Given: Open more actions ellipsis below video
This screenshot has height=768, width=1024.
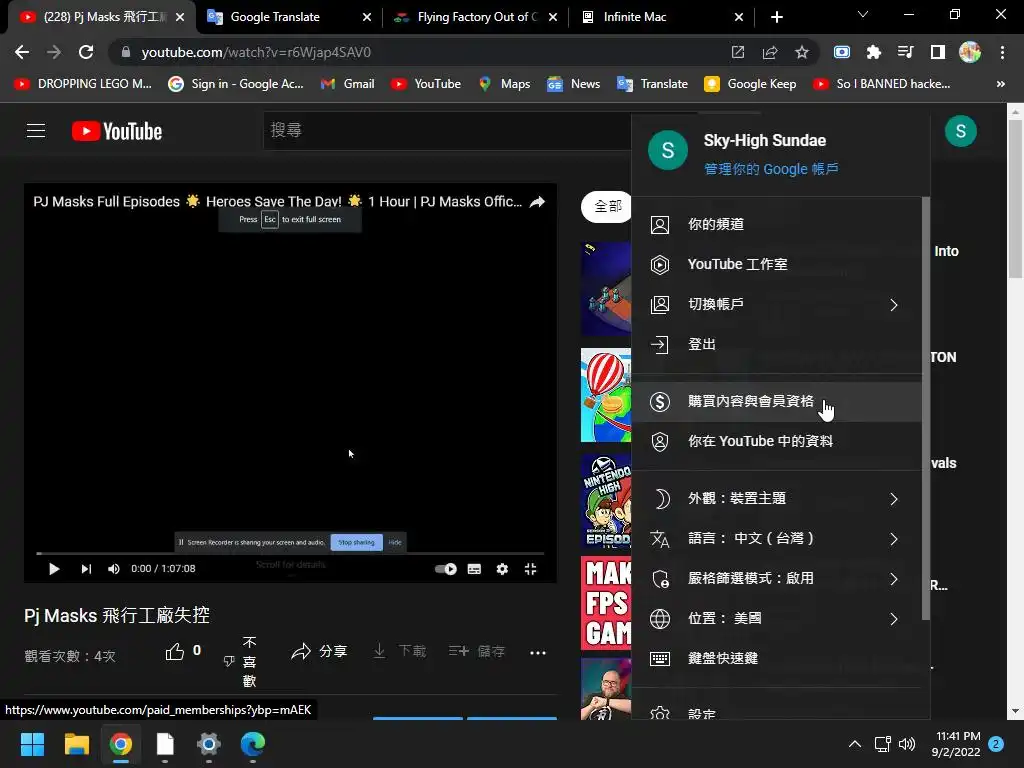Looking at the screenshot, I should 537,652.
